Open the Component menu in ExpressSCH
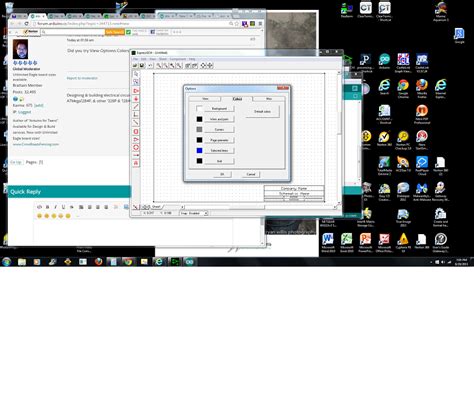 pos(178,59)
